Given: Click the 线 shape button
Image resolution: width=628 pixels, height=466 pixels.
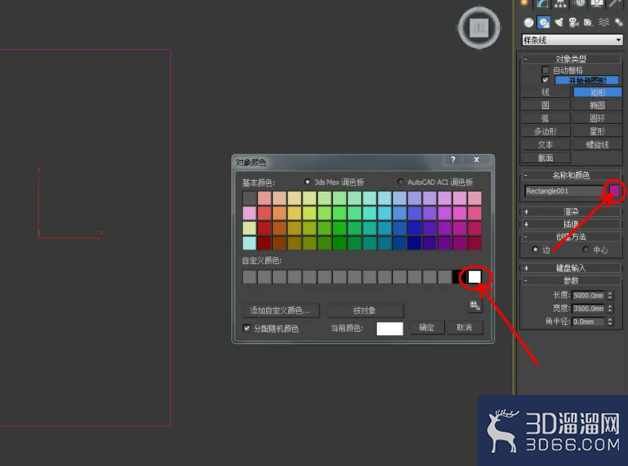Looking at the screenshot, I should pos(545,92).
